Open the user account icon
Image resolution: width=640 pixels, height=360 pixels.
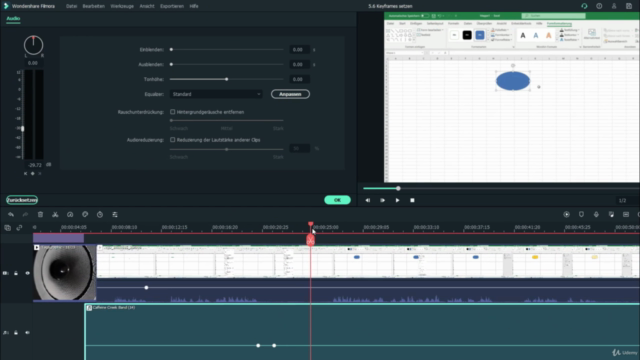[614, 6]
